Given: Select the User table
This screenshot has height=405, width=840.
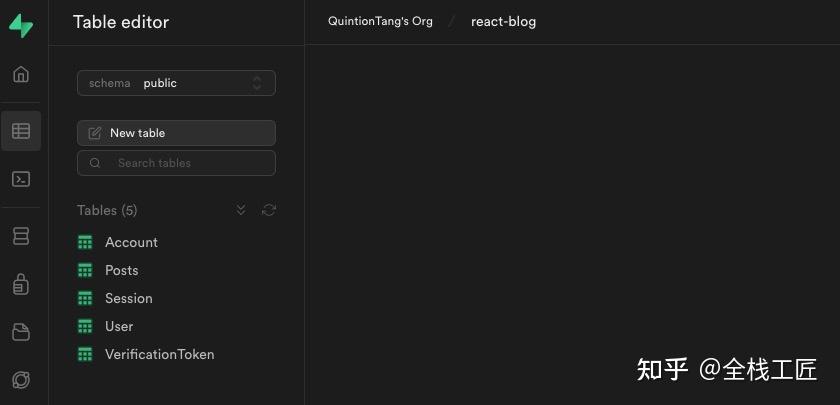Looking at the screenshot, I should pos(118,326).
